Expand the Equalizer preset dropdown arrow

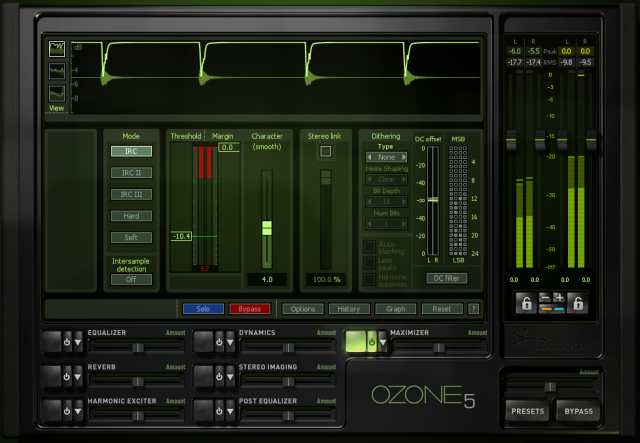[78, 342]
